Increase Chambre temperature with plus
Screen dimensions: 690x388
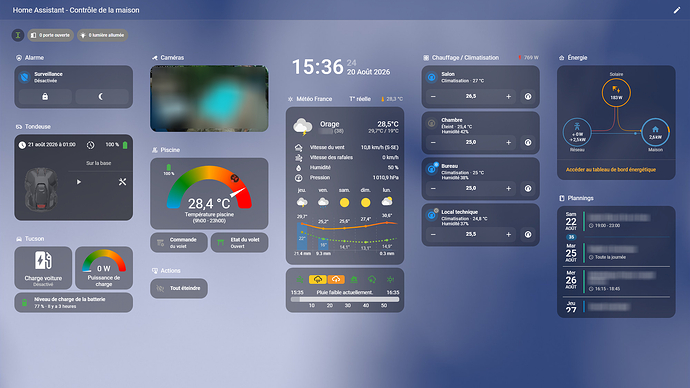(x=508, y=143)
